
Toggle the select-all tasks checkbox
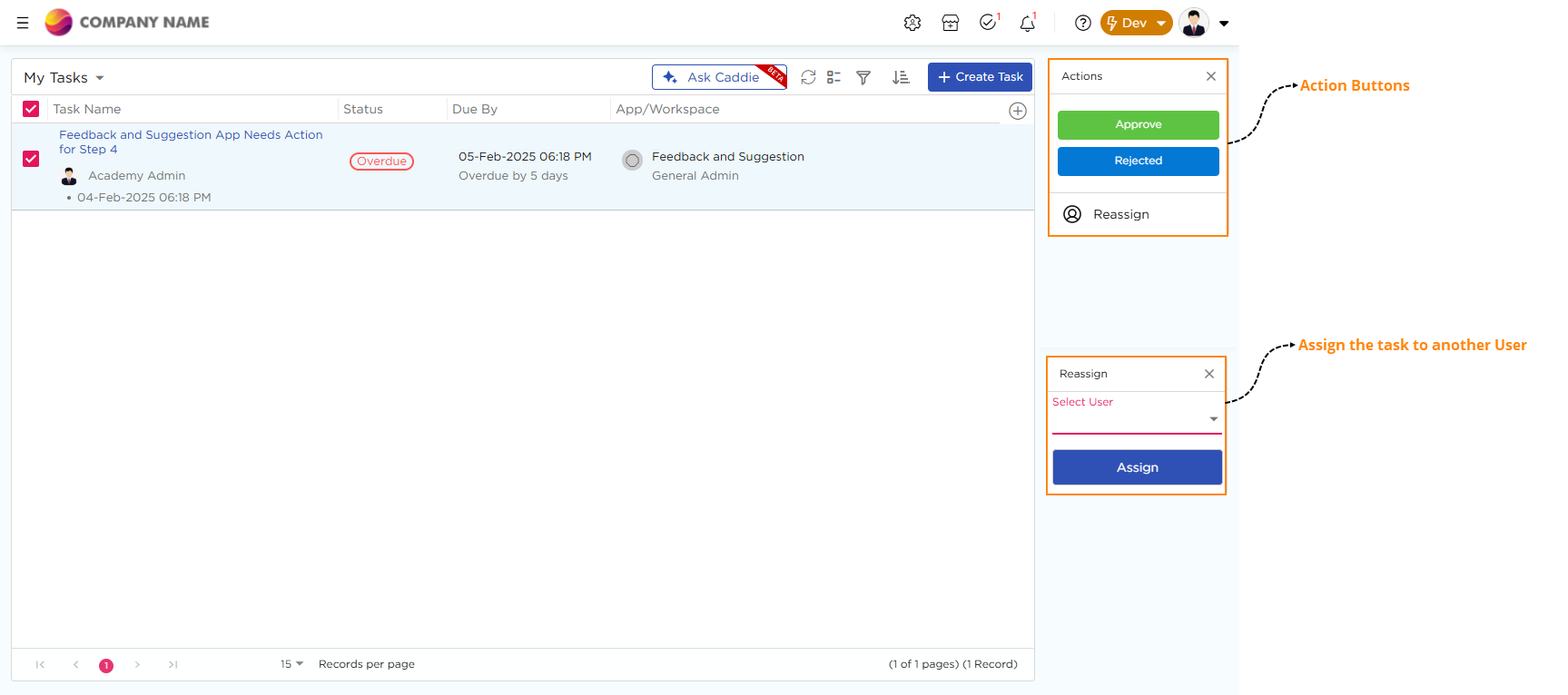[x=31, y=109]
